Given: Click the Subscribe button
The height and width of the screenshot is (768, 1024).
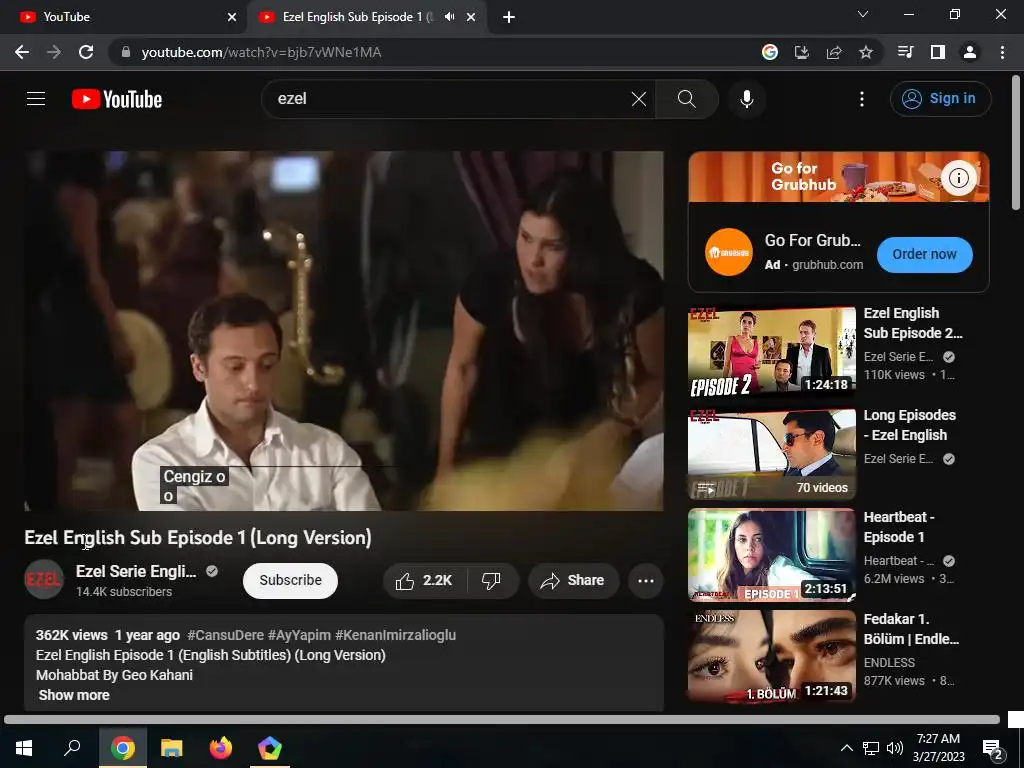Looking at the screenshot, I should pyautogui.click(x=291, y=580).
